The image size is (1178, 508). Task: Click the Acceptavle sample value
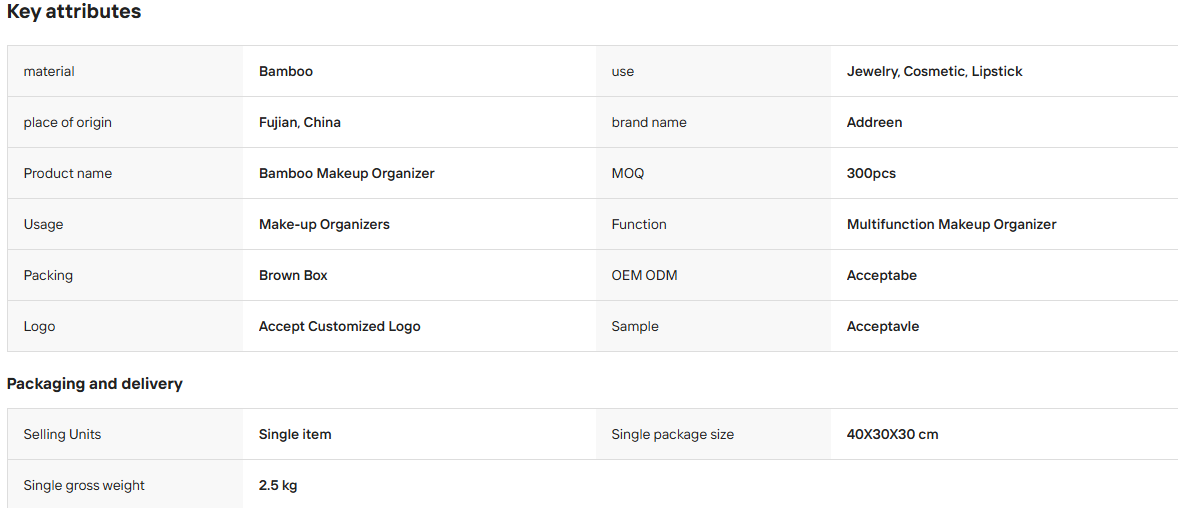tap(883, 326)
